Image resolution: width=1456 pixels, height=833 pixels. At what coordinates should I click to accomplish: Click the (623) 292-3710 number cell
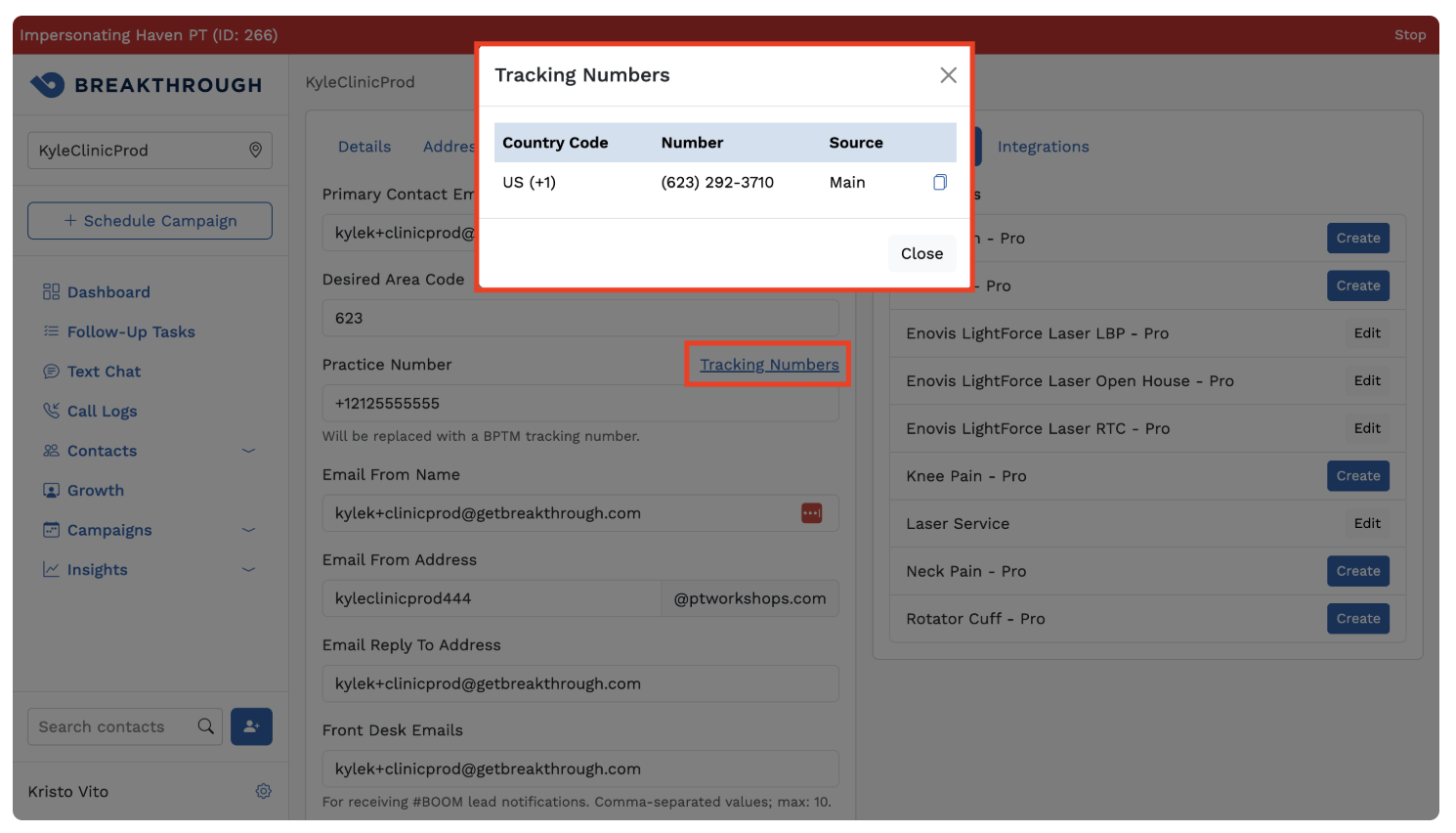point(717,183)
